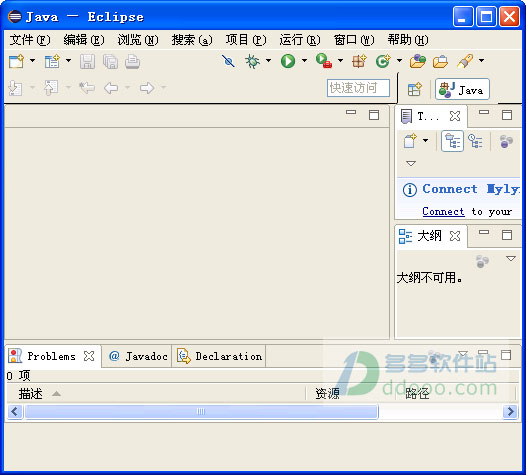Open the 项目(P) menu

[x=246, y=40]
